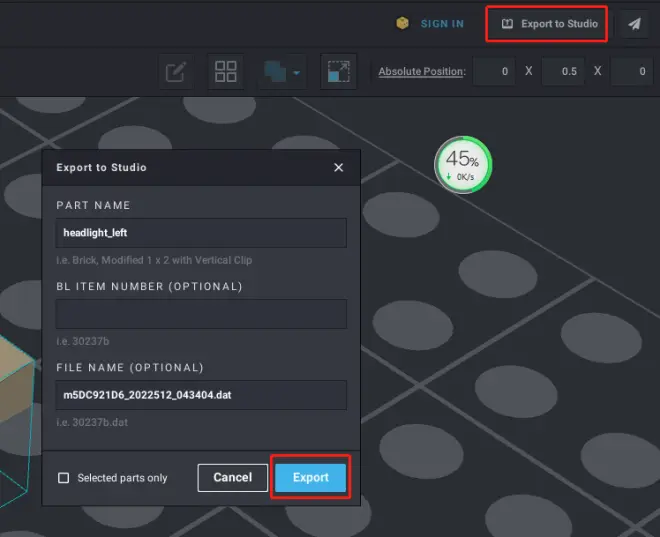Click the Export to Studio toolbar button
Screen dimensions: 660x537
[549, 24]
